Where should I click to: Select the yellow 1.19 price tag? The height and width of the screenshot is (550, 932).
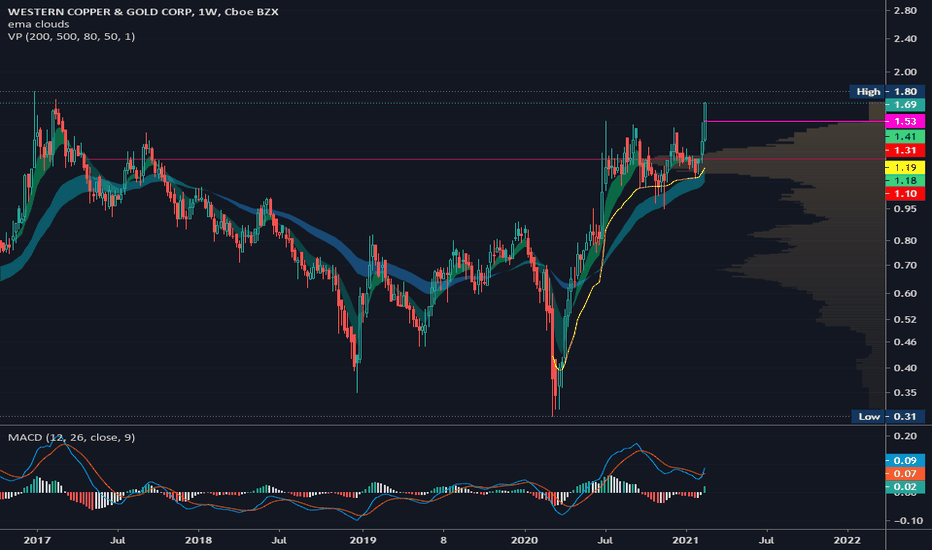coord(905,168)
